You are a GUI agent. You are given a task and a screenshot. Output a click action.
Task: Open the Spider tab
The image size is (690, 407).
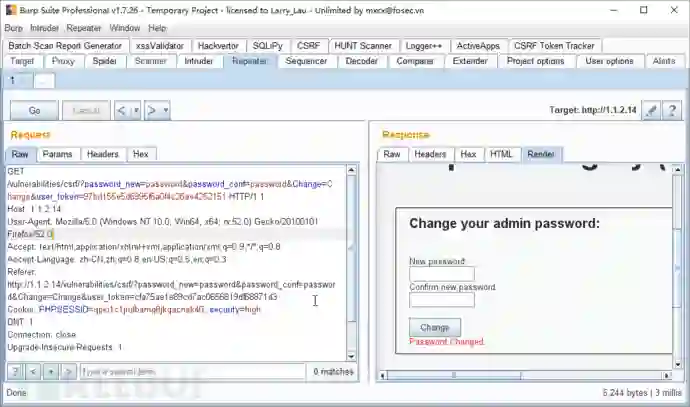pyautogui.click(x=104, y=61)
